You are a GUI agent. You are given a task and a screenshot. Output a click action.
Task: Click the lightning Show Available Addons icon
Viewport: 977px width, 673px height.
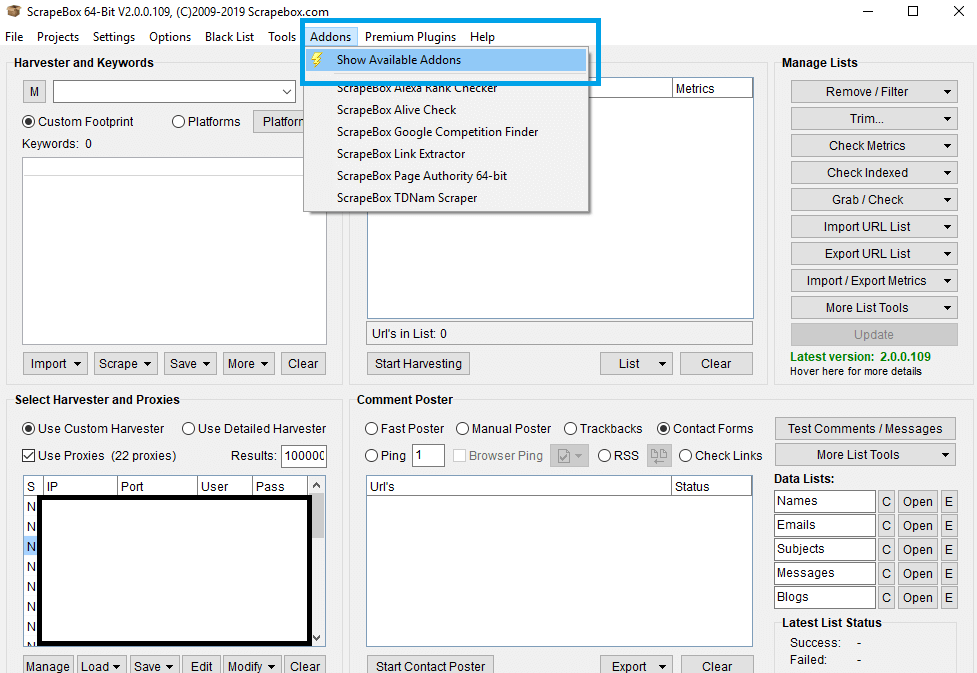(317, 60)
